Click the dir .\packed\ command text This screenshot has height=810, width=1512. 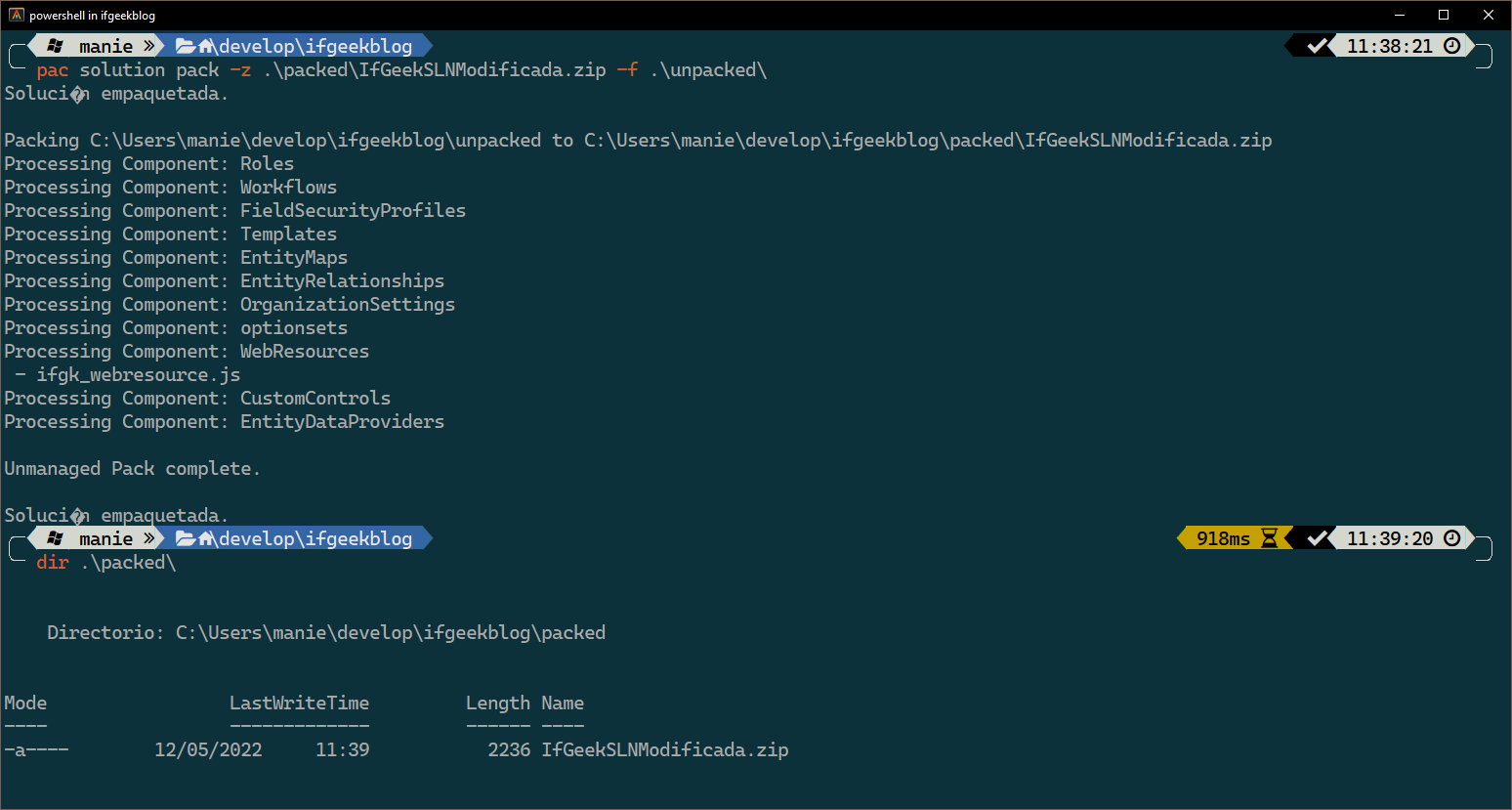[x=105, y=562]
